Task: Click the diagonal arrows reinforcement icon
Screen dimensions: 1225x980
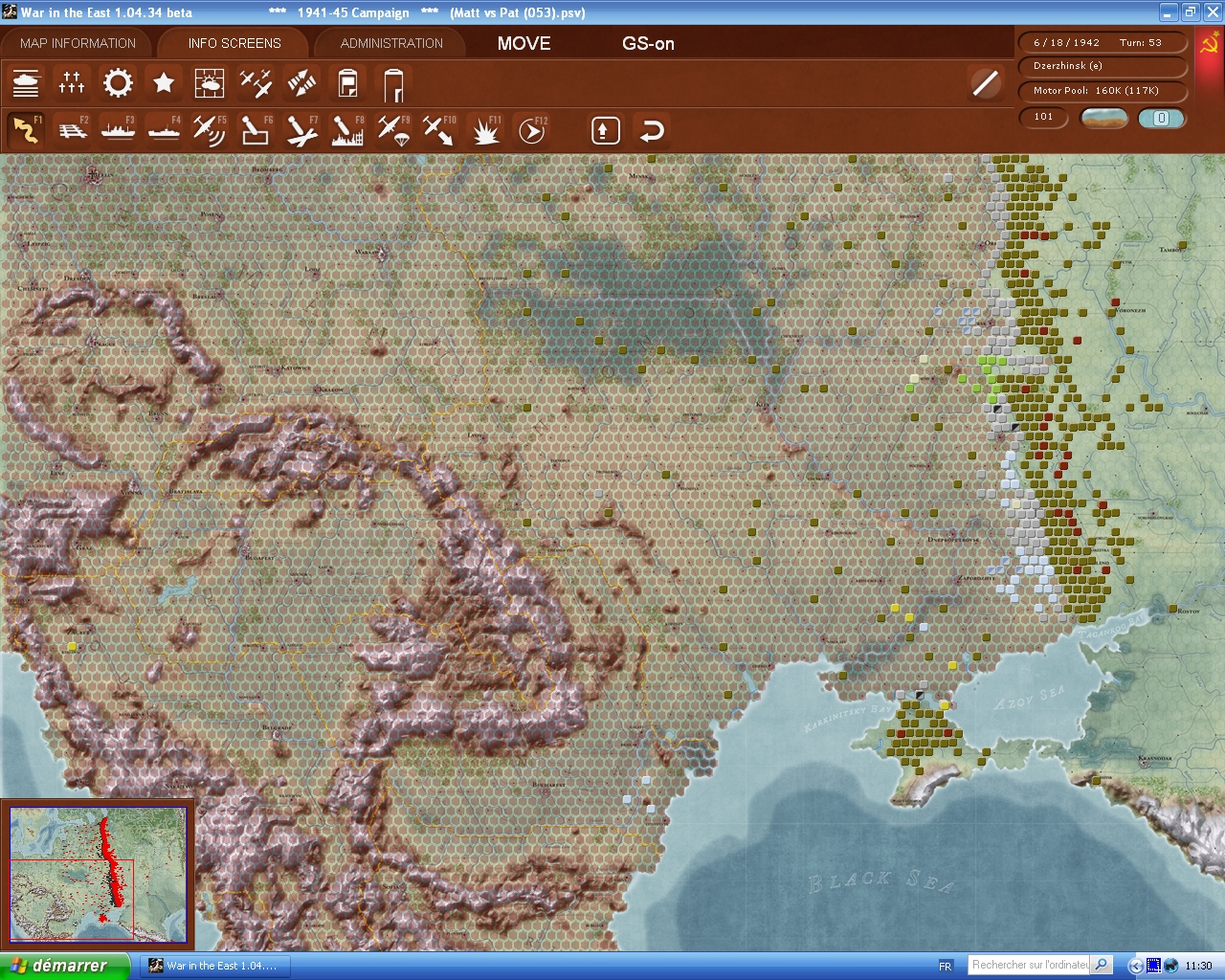Action: click(x=301, y=83)
